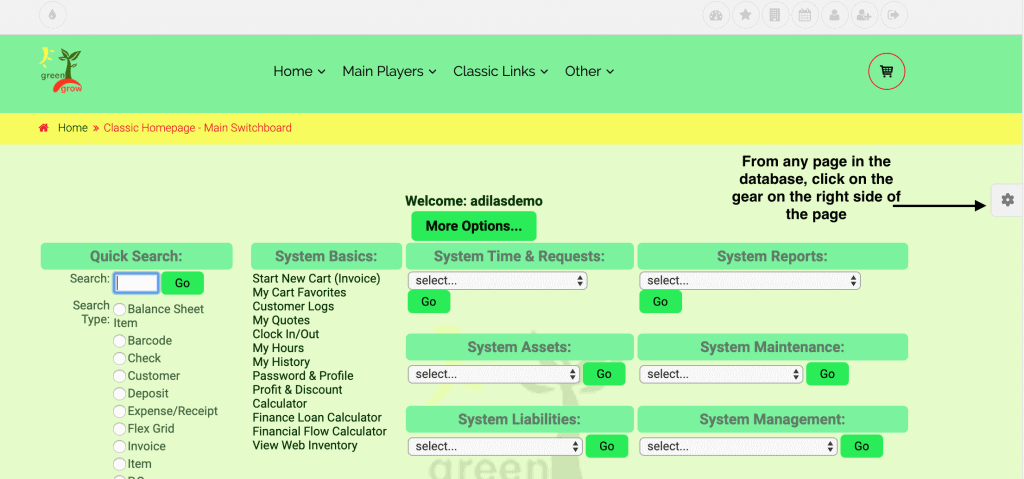1024x479 pixels.
Task: Click Go beside System Management dropdown
Action: (861, 446)
